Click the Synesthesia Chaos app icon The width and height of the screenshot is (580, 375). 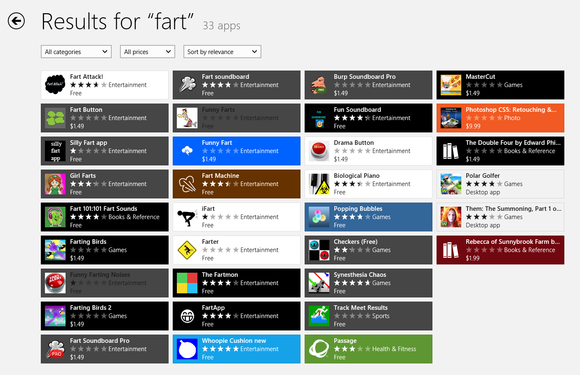(319, 283)
